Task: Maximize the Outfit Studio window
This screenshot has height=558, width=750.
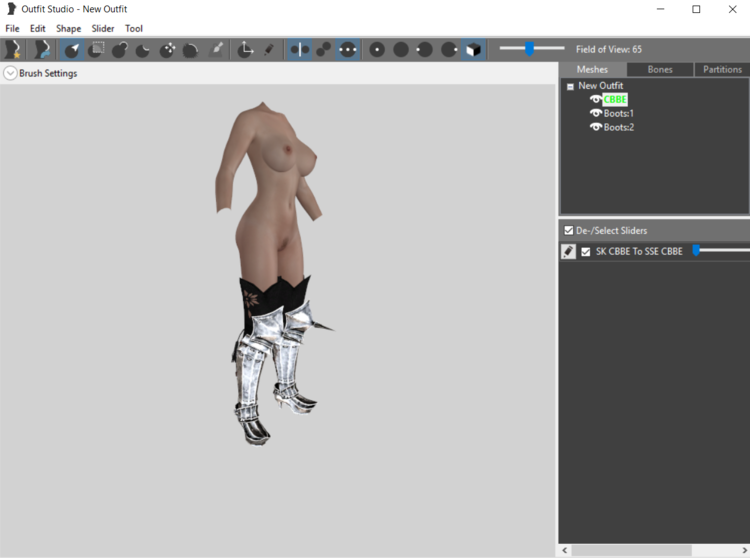Action: (x=696, y=9)
